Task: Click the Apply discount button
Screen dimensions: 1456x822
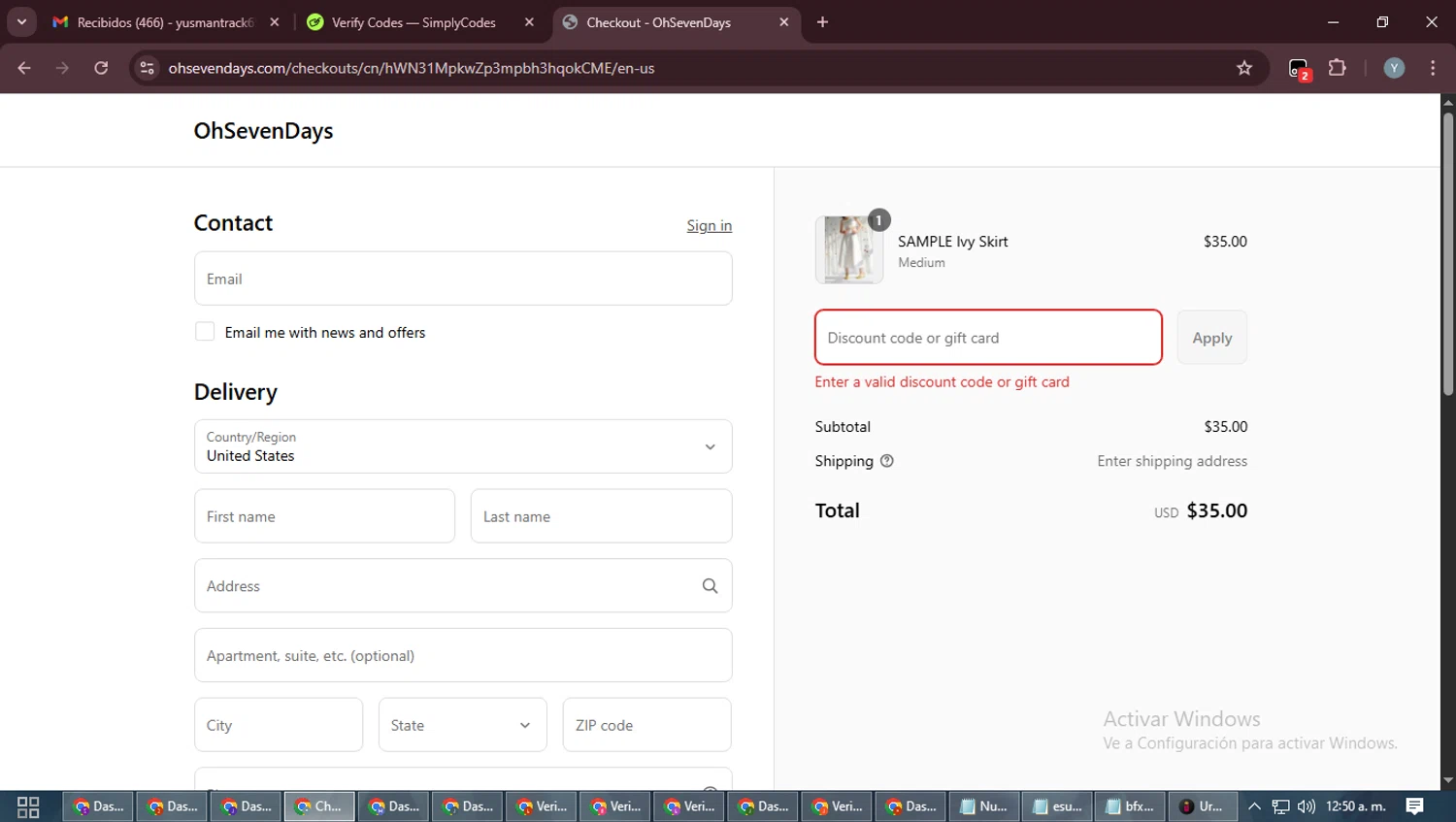Action: [1212, 338]
